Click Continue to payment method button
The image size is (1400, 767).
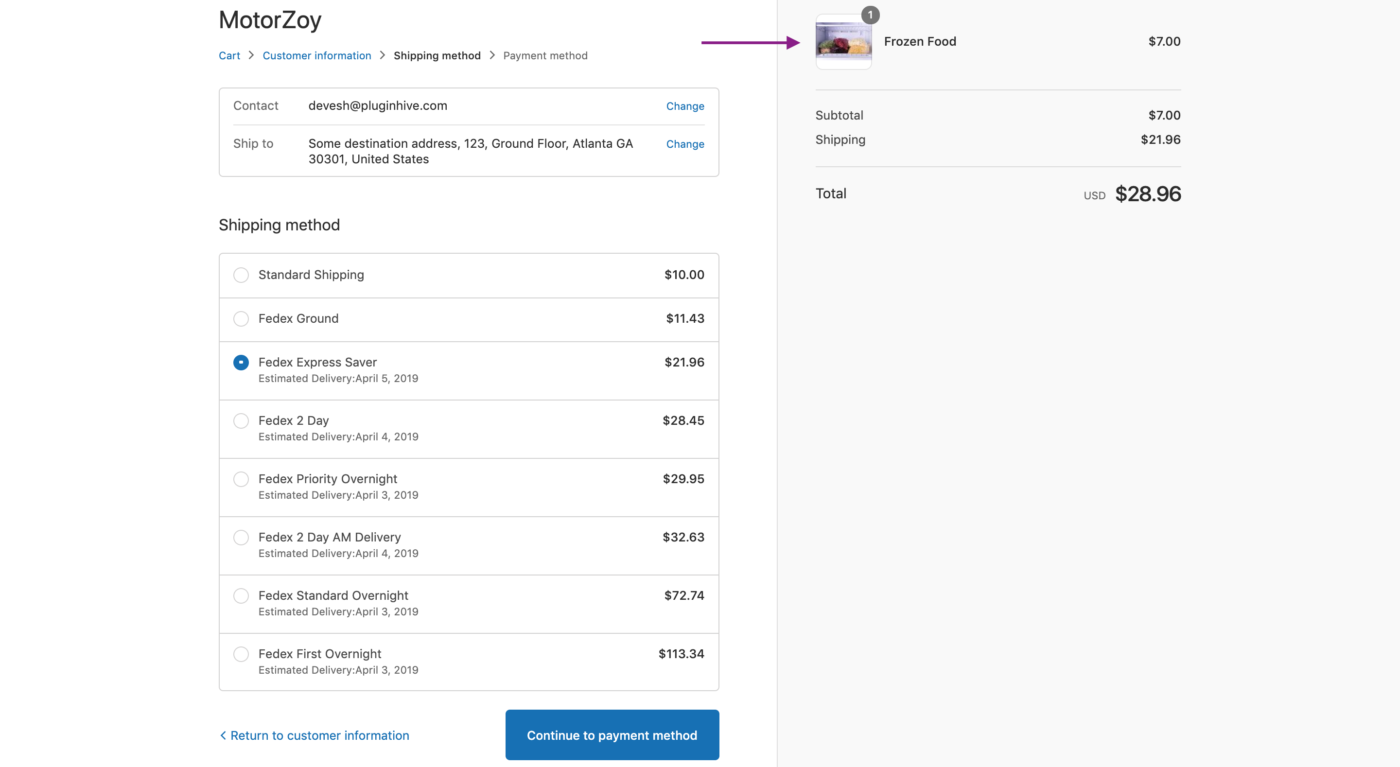612,735
